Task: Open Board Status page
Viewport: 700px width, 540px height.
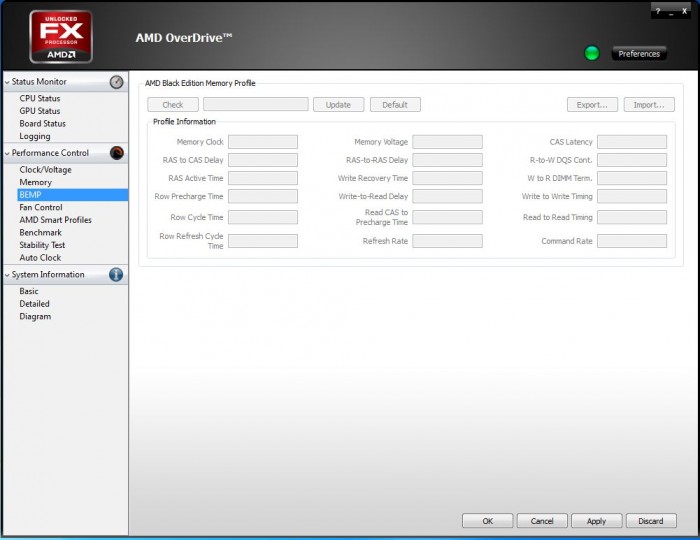Action: pos(42,124)
